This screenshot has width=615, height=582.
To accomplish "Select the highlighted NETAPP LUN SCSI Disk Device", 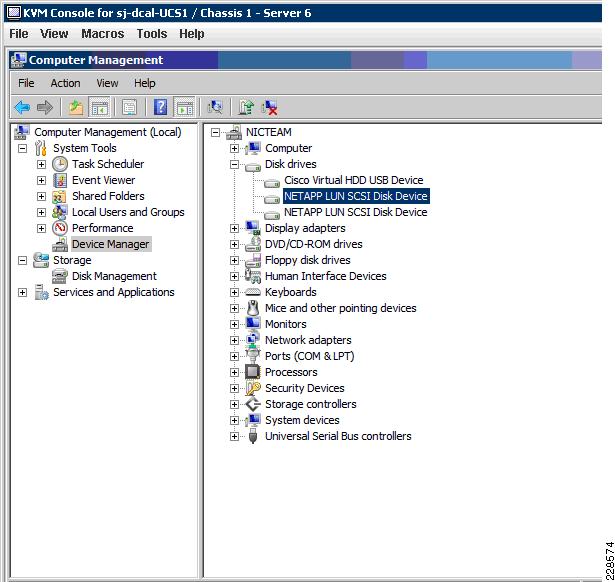I will 356,196.
